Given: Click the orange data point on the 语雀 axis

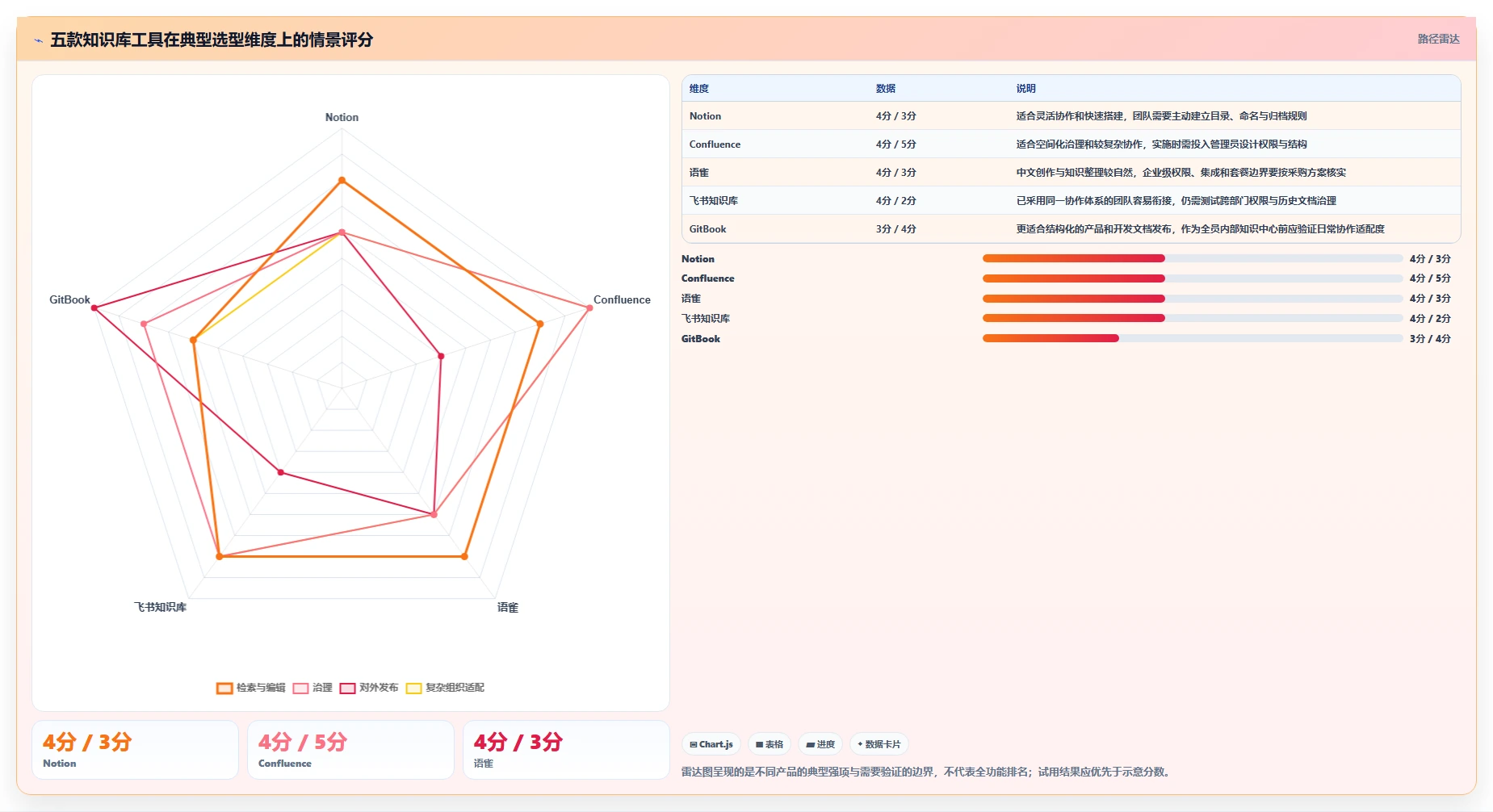Looking at the screenshot, I should coord(464,556).
